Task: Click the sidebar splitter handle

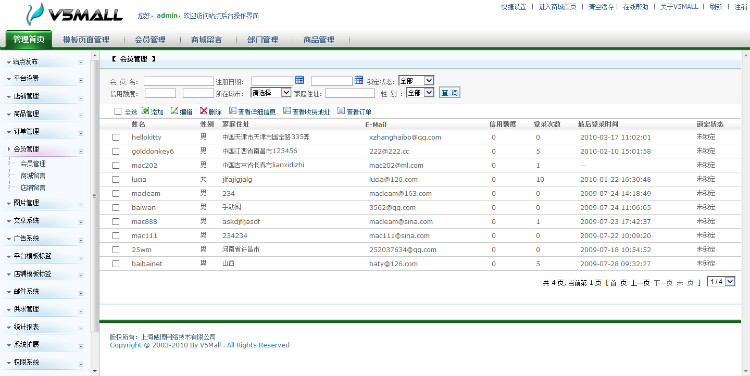Action: point(94,196)
